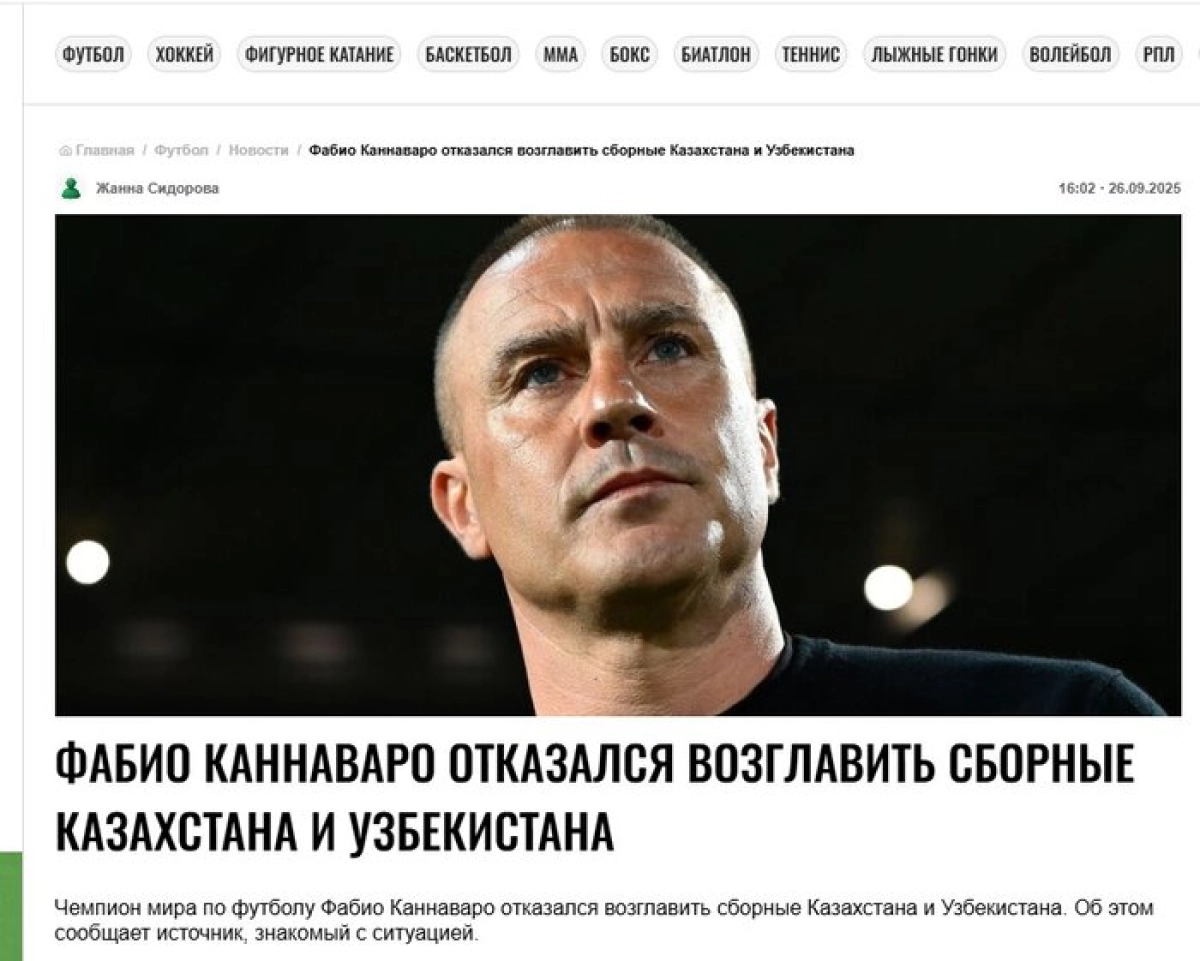Click the Главная breadcrumb link

pos(104,151)
